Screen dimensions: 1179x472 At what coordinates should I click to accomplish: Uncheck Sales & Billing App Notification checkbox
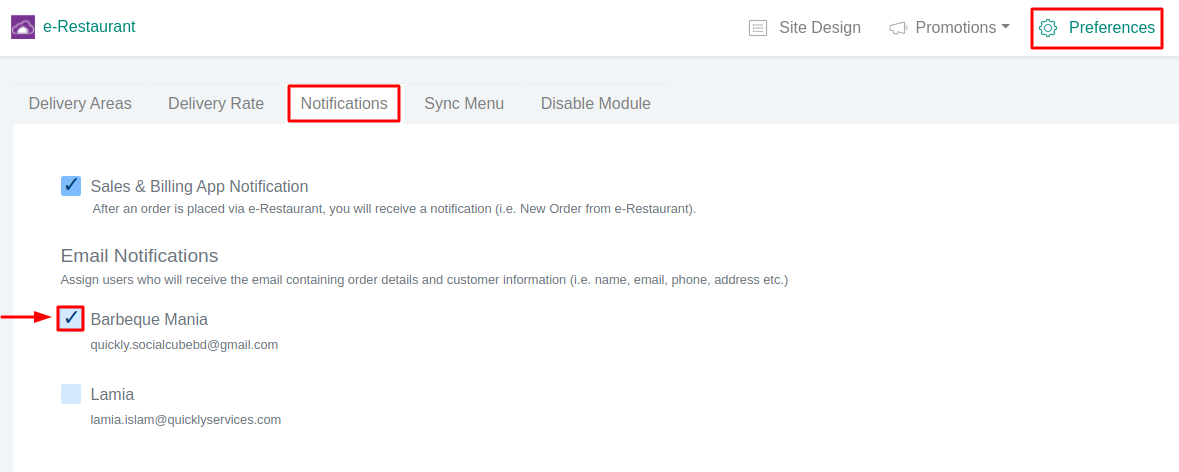tap(71, 186)
